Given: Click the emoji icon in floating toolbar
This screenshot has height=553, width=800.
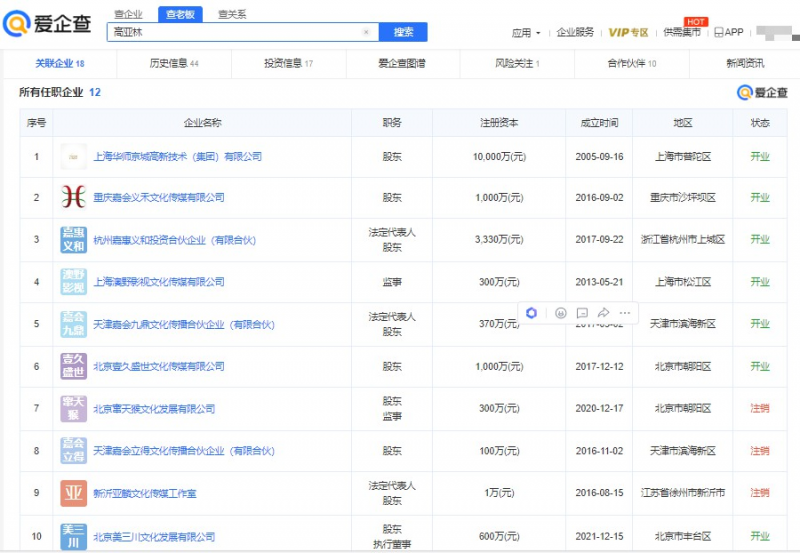Looking at the screenshot, I should click(x=560, y=313).
